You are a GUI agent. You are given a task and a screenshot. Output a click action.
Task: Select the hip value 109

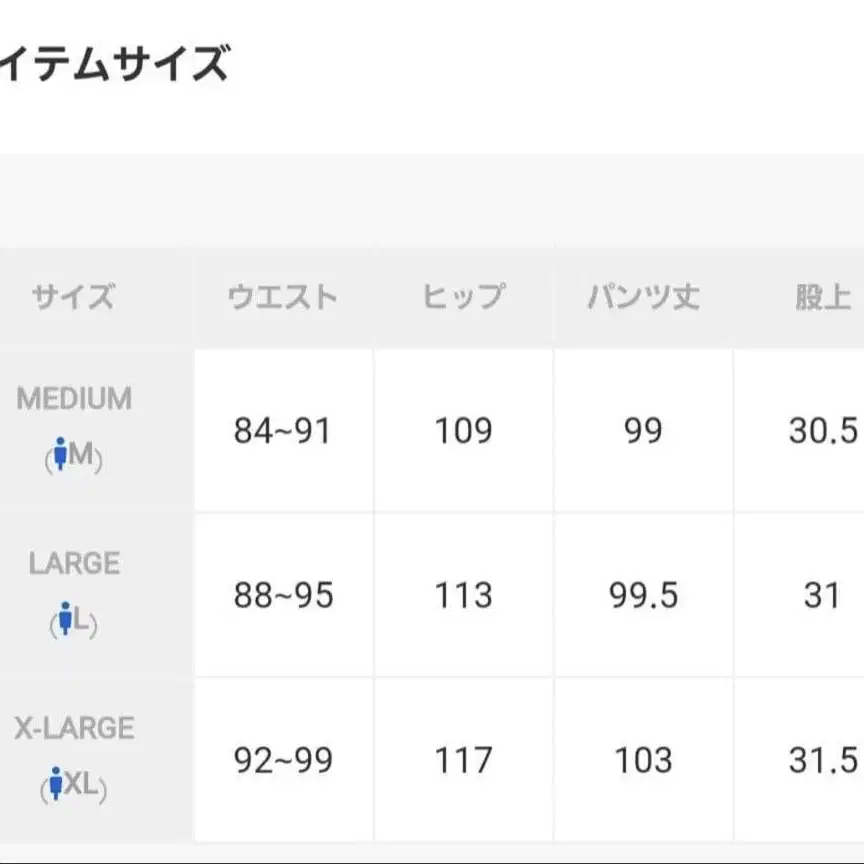point(463,431)
